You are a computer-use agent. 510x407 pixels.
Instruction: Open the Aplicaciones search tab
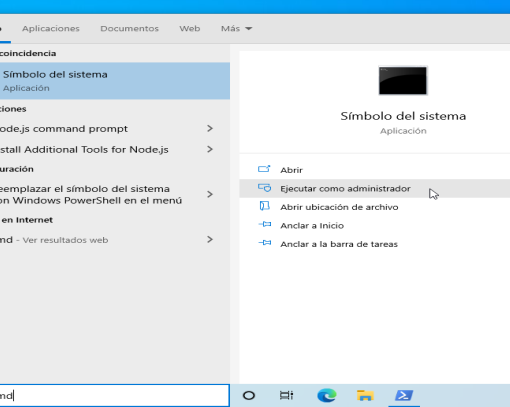tap(51, 29)
